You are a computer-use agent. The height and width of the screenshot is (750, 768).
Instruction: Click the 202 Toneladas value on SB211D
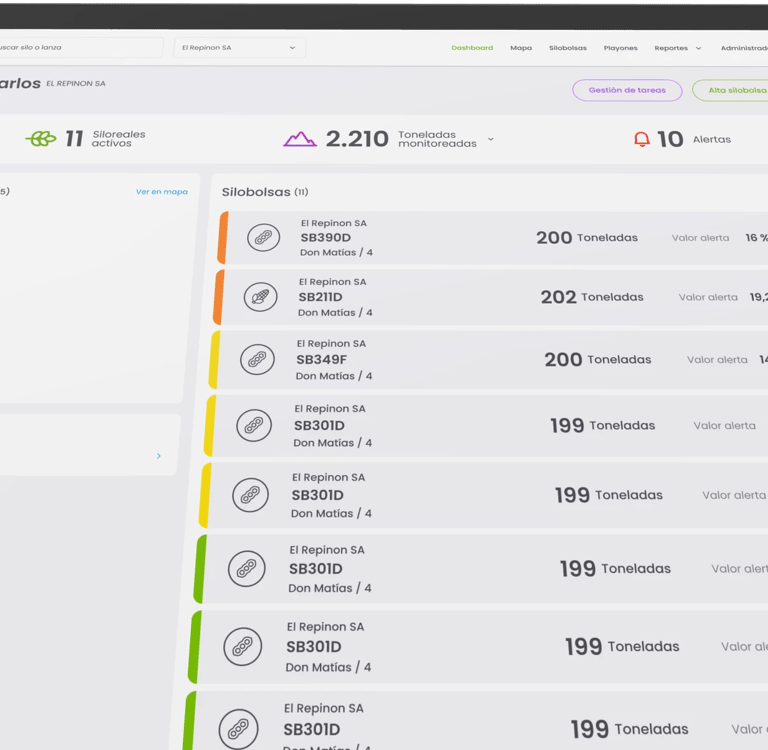[592, 297]
